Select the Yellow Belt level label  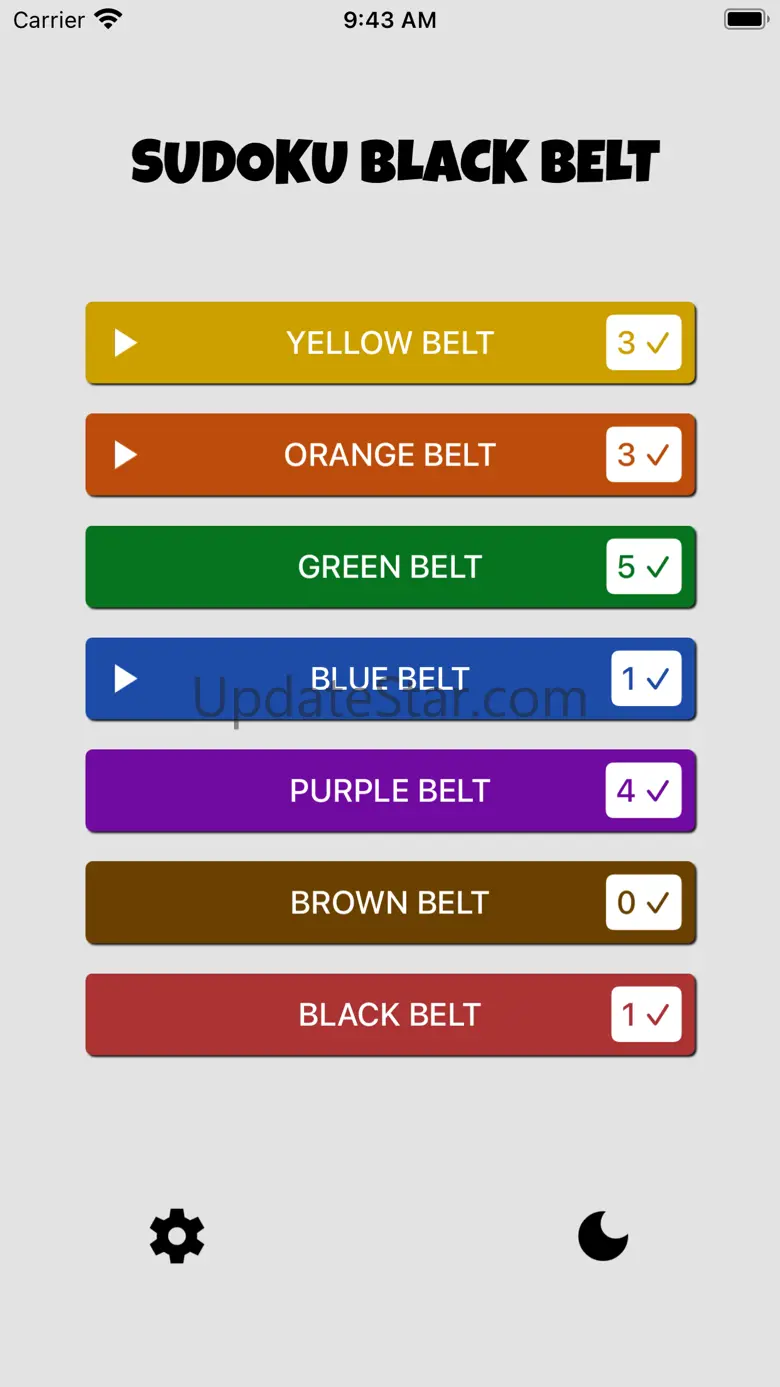390,343
